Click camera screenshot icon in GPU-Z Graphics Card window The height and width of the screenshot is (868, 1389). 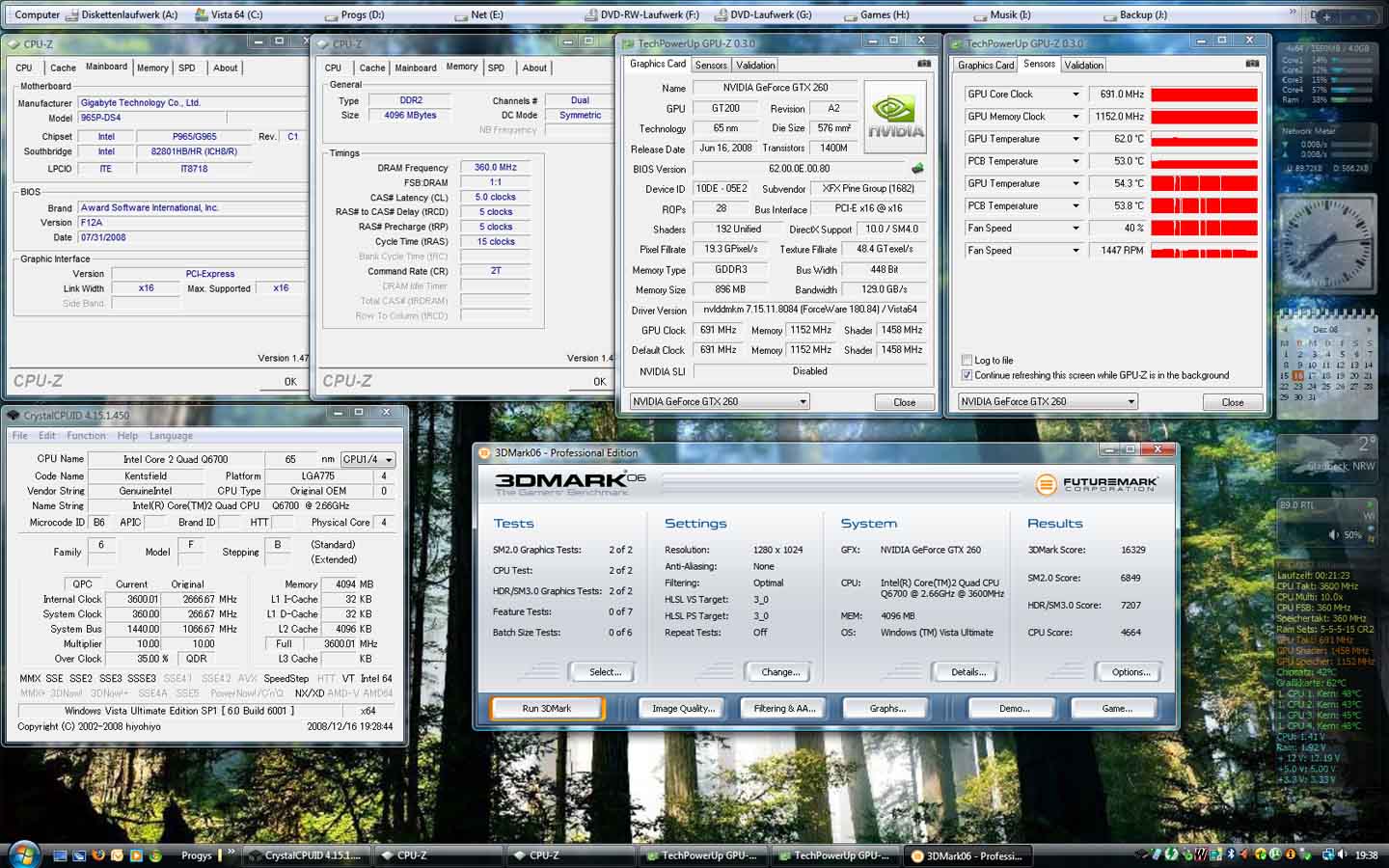click(x=924, y=64)
